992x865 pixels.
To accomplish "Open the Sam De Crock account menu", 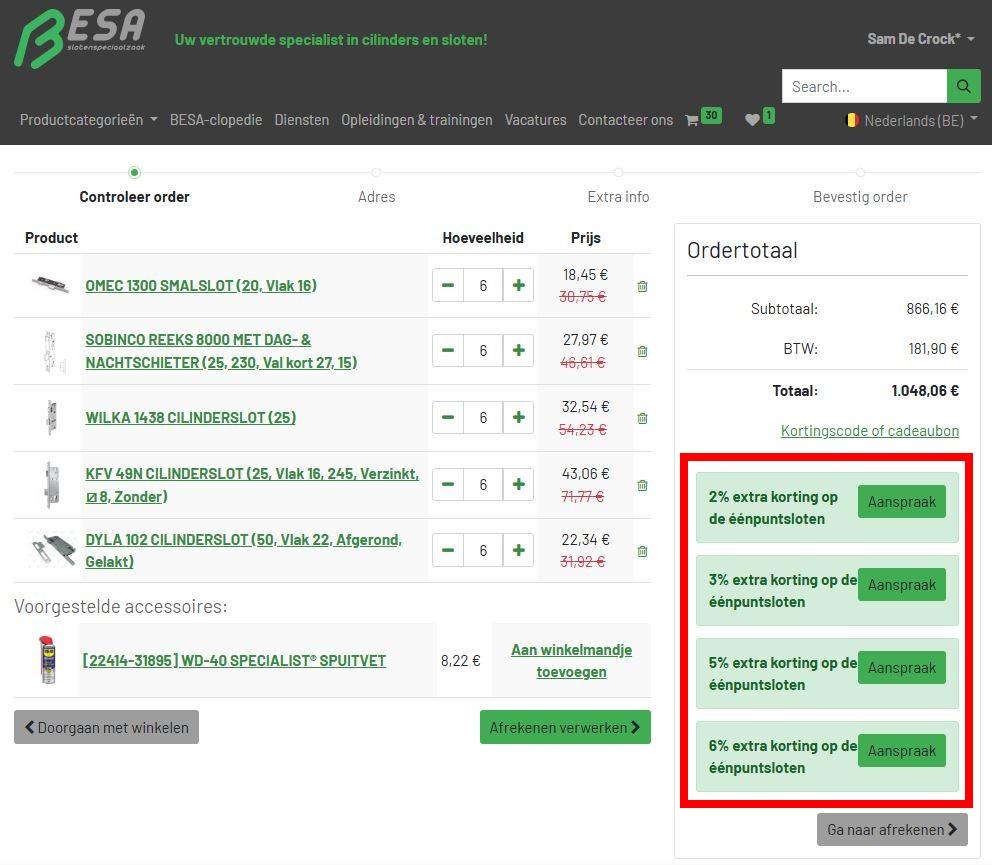I will (921, 39).
